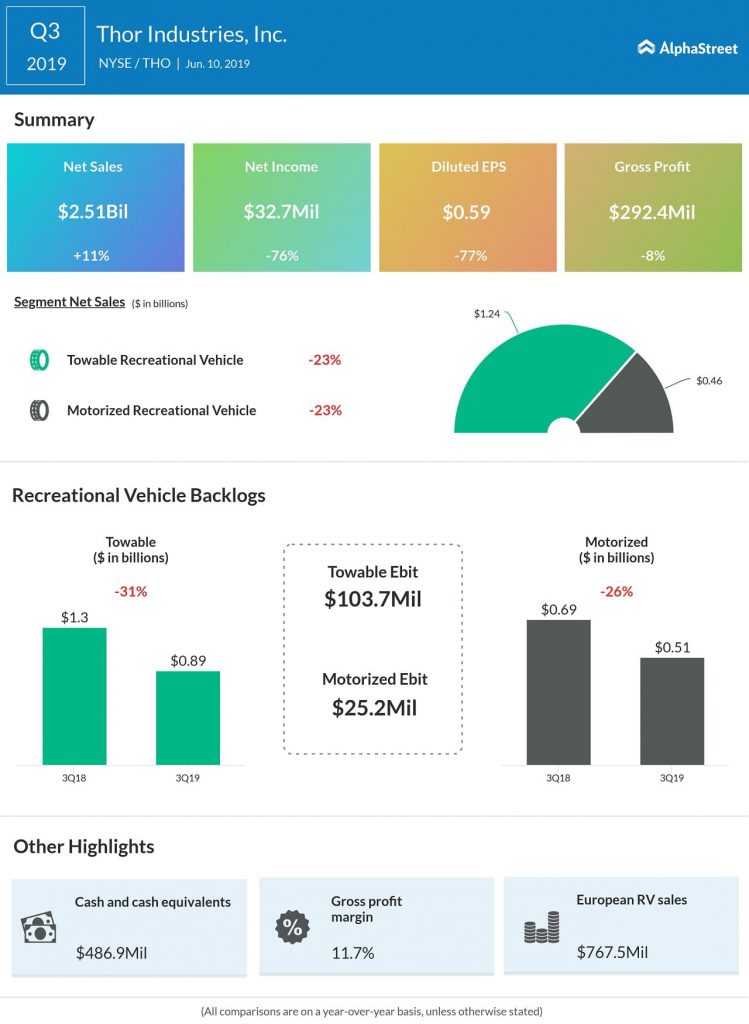Viewport: 749px width, 1024px height.
Task: Click the +11% net sales change
Action: pyautogui.click(x=91, y=255)
